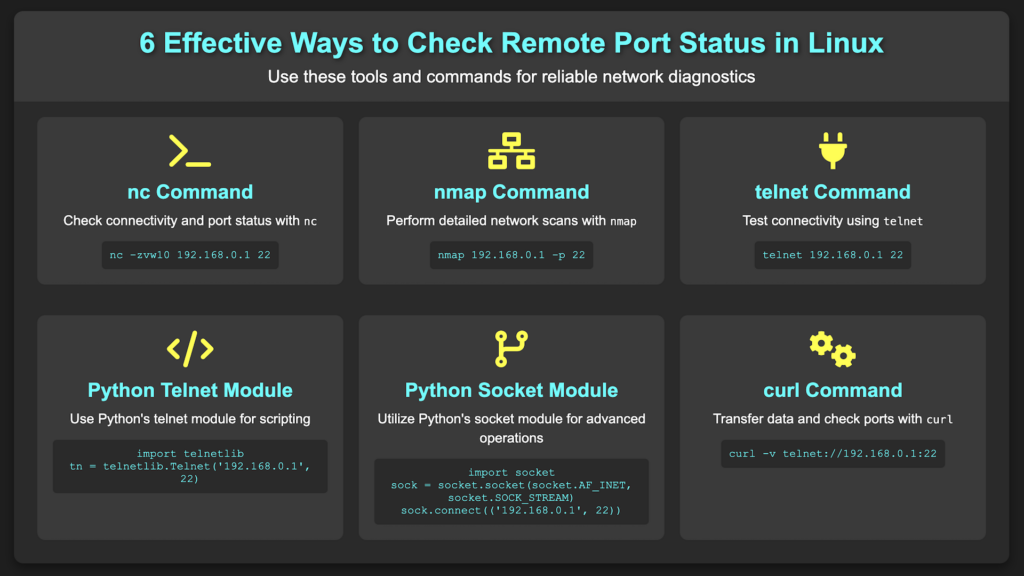The height and width of the screenshot is (576, 1024).
Task: Click the telnet 192.168.0.1 22 snippet
Action: pyautogui.click(x=832, y=255)
